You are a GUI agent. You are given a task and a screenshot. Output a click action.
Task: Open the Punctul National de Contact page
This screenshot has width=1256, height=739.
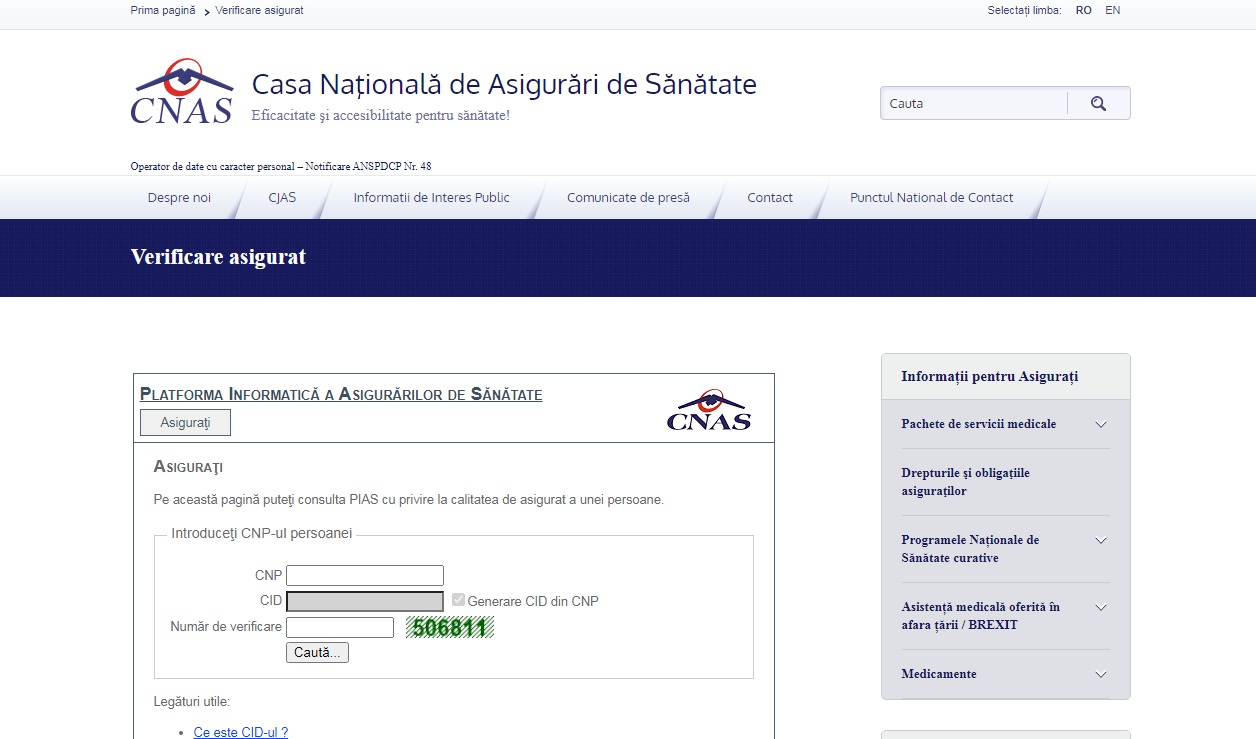931,198
